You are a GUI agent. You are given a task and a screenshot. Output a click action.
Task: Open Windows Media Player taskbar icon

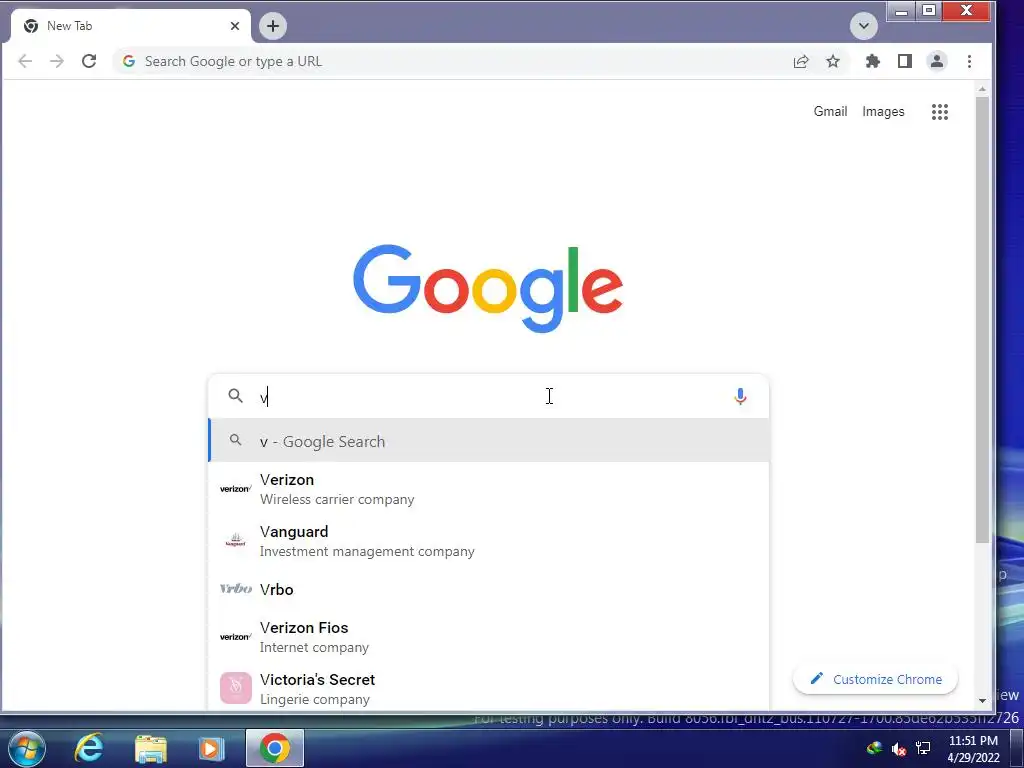point(211,748)
